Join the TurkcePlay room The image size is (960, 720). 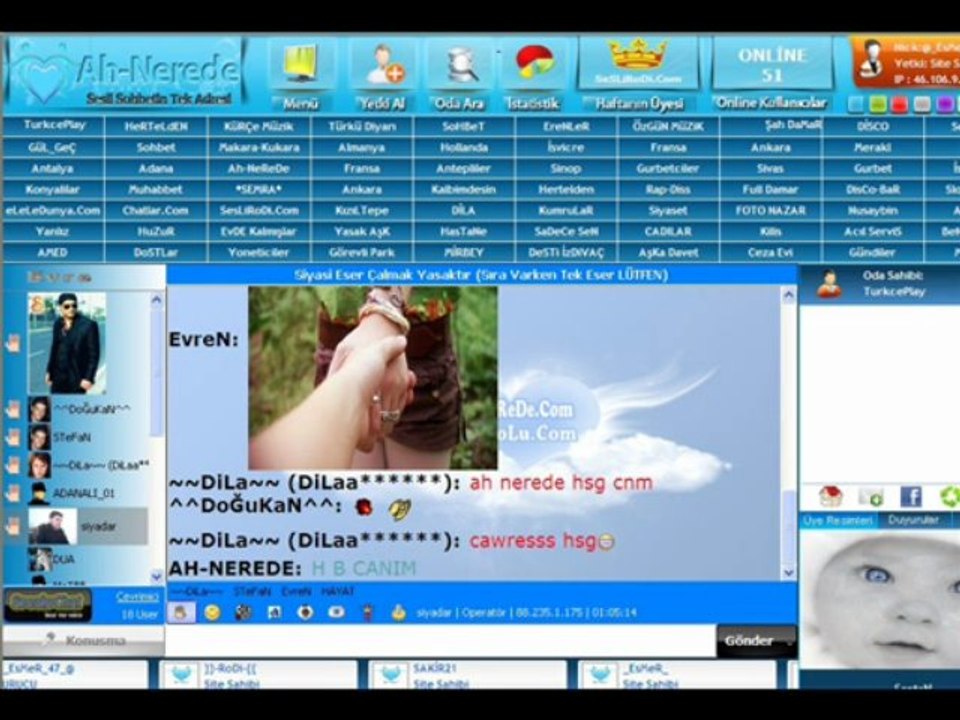tap(54, 126)
